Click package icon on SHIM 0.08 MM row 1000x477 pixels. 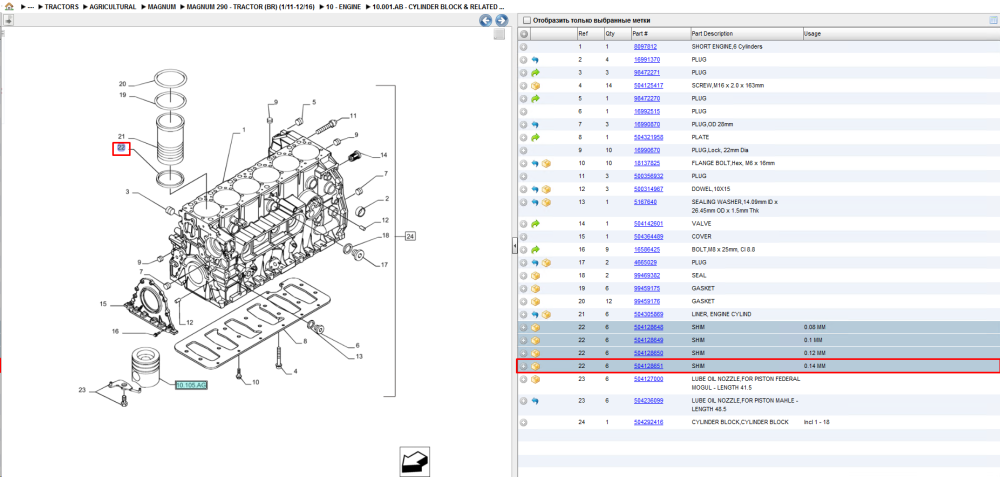(535, 327)
